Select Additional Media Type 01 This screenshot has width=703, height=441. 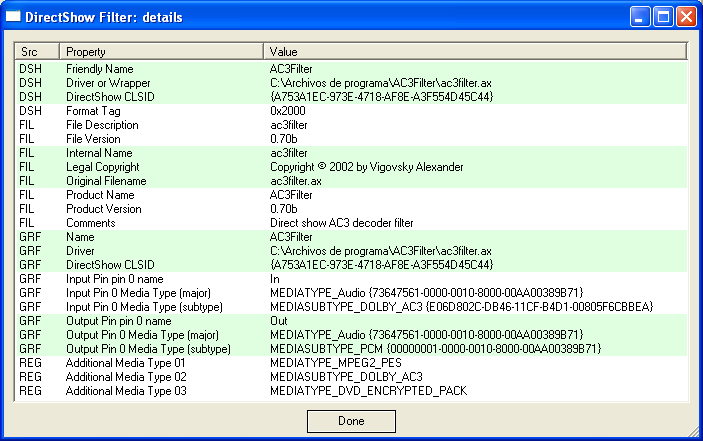(x=126, y=363)
